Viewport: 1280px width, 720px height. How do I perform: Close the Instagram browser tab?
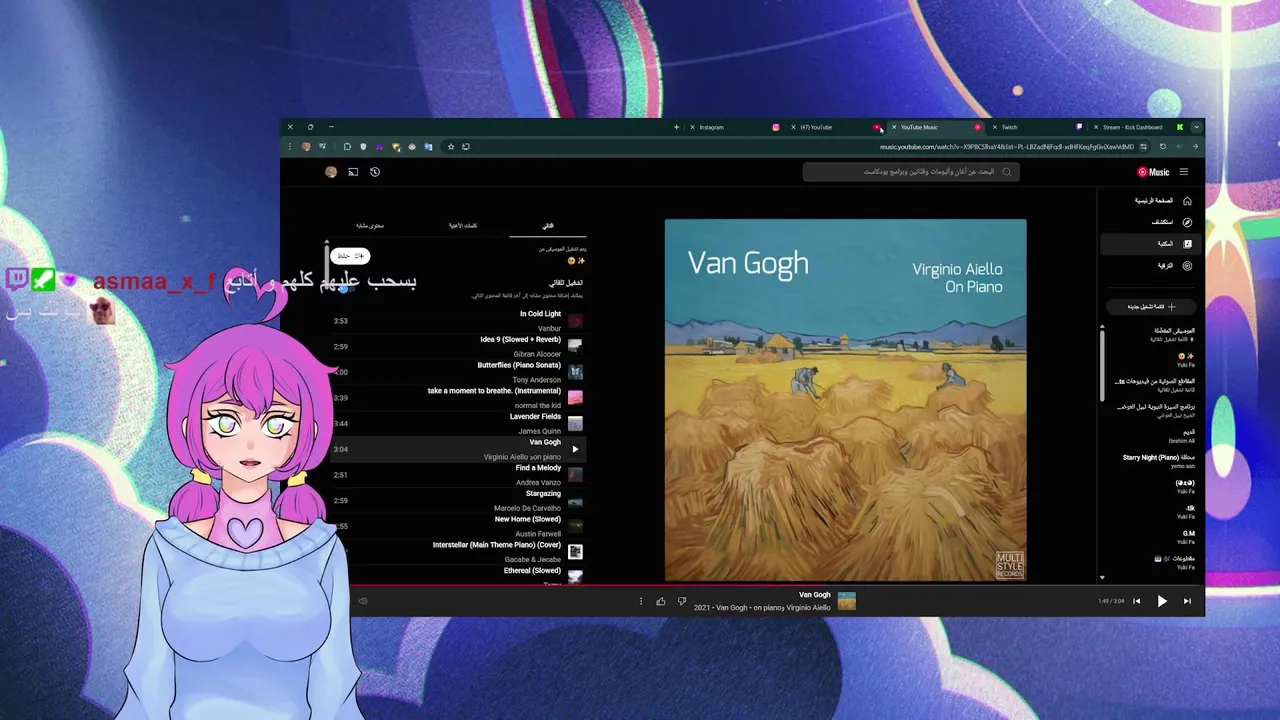point(692,127)
